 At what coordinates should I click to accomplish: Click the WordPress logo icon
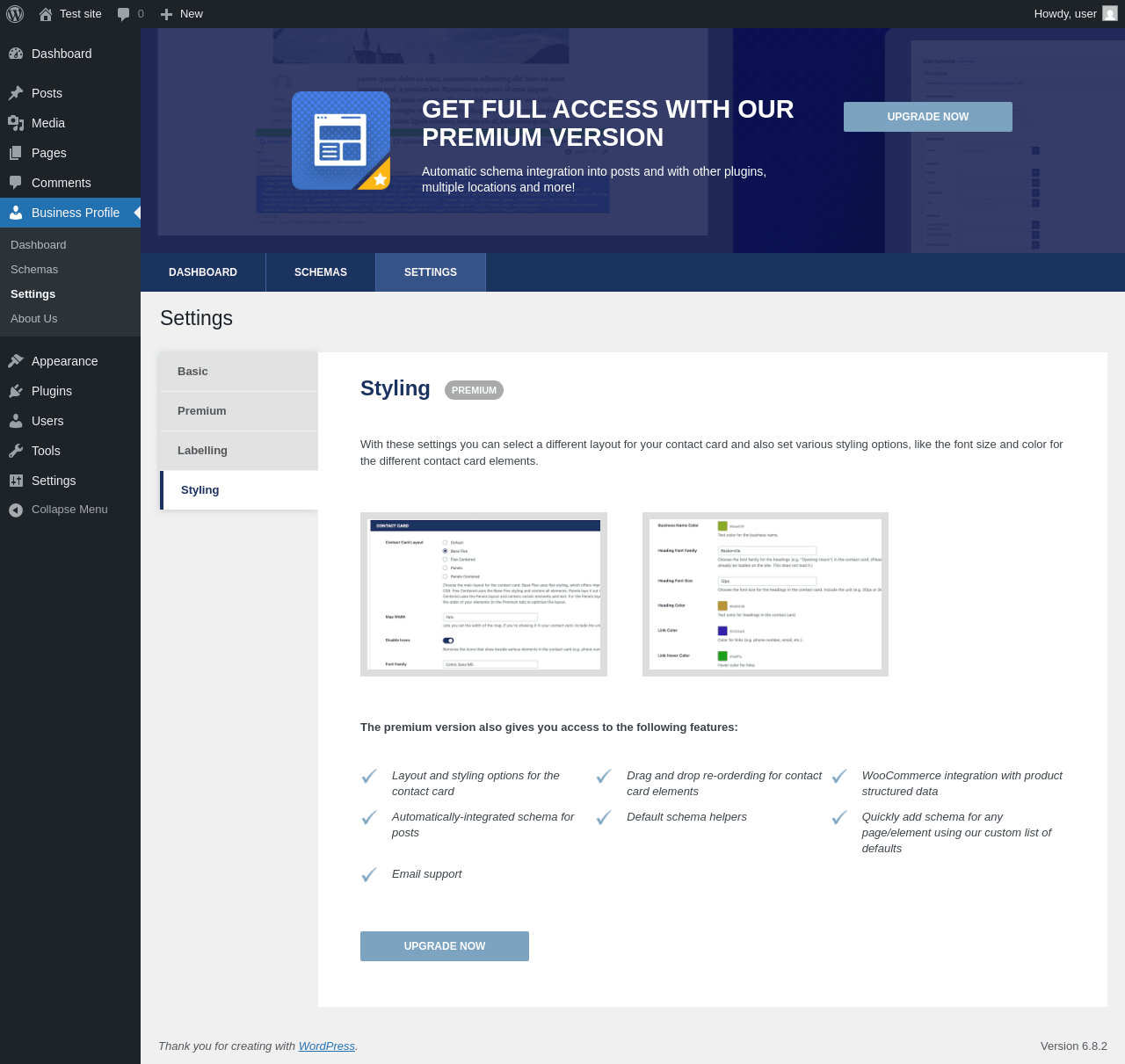[x=15, y=14]
